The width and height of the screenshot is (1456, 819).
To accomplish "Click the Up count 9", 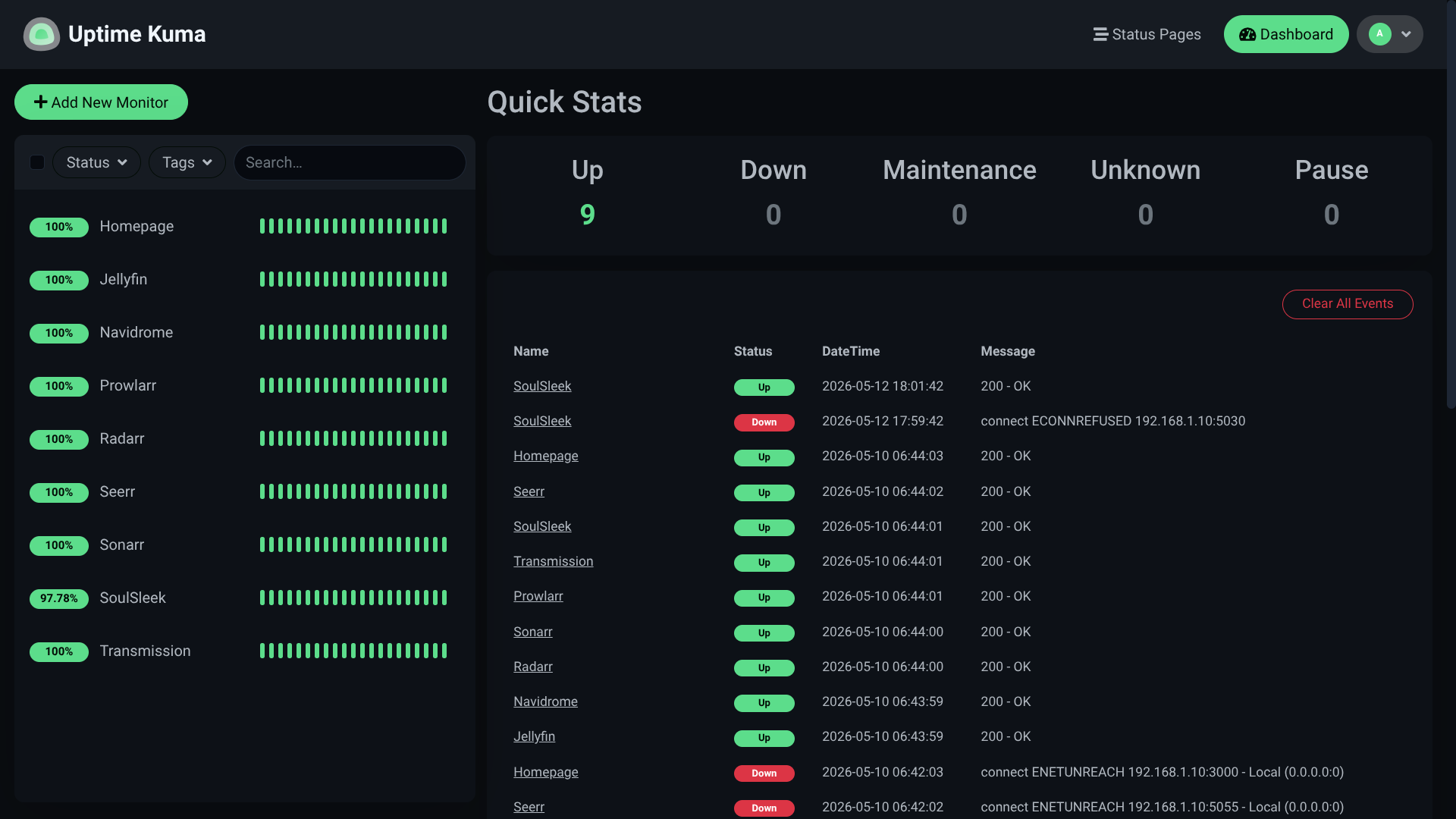I will click(x=587, y=215).
